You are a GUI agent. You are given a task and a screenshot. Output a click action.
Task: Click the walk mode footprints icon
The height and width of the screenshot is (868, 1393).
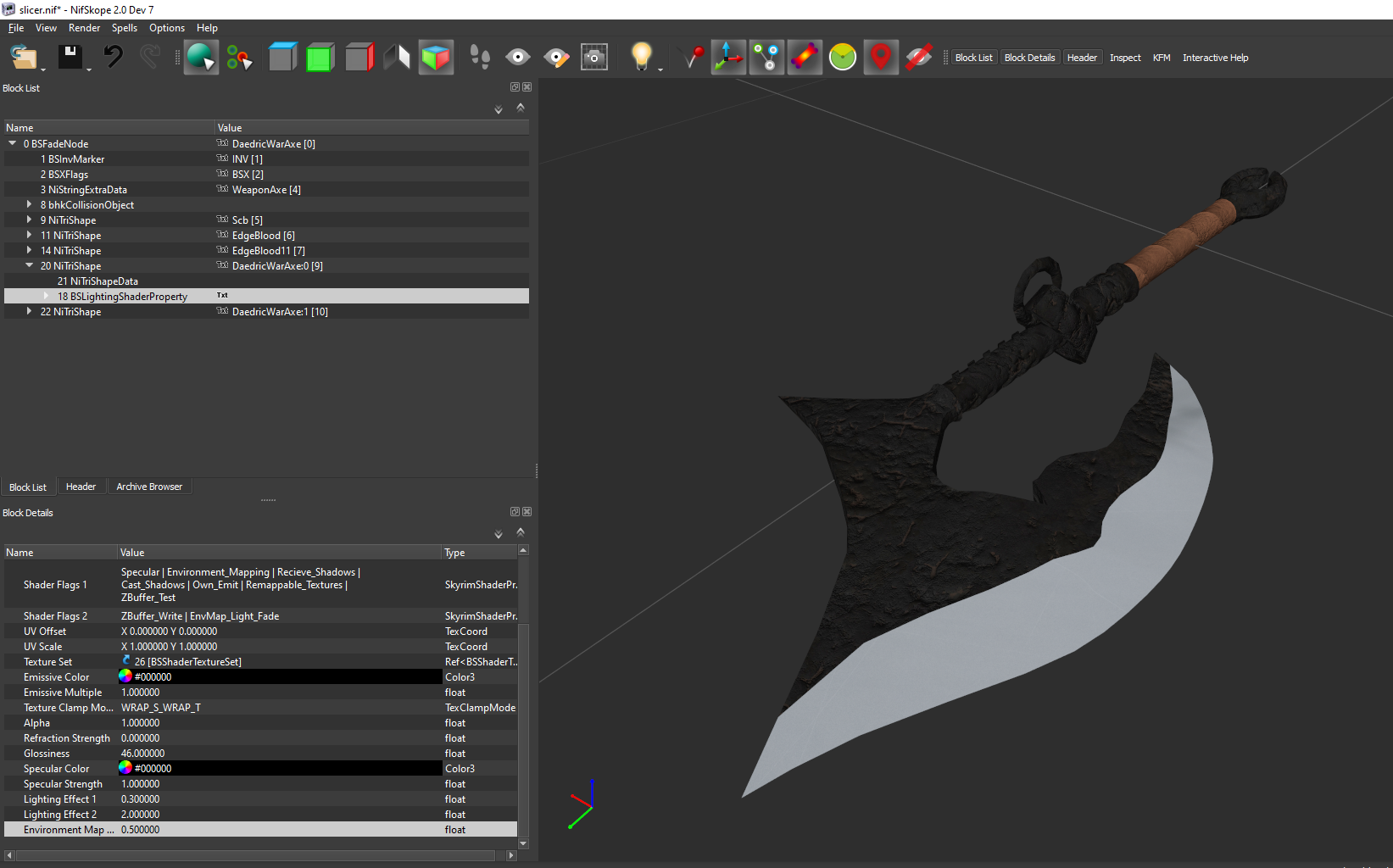pos(480,58)
